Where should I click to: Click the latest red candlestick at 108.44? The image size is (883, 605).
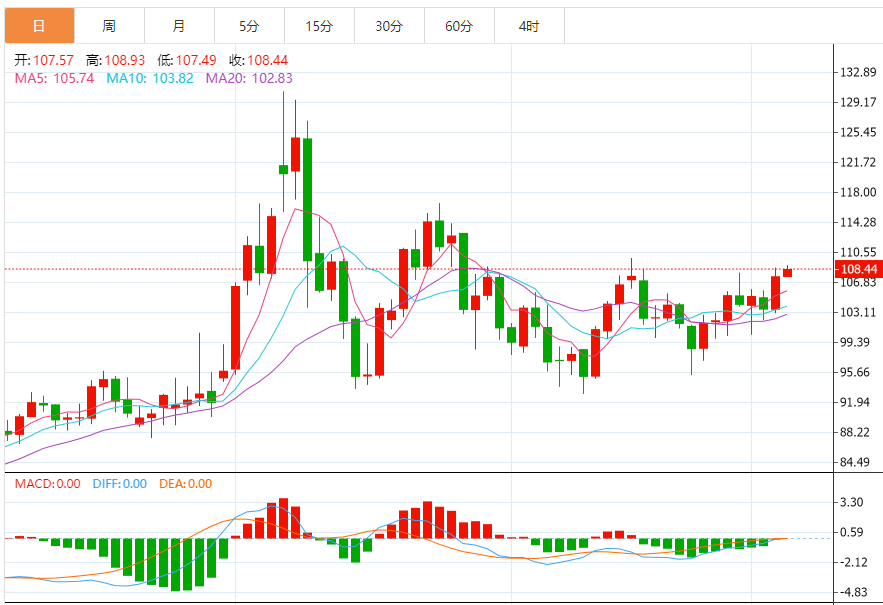tap(787, 273)
